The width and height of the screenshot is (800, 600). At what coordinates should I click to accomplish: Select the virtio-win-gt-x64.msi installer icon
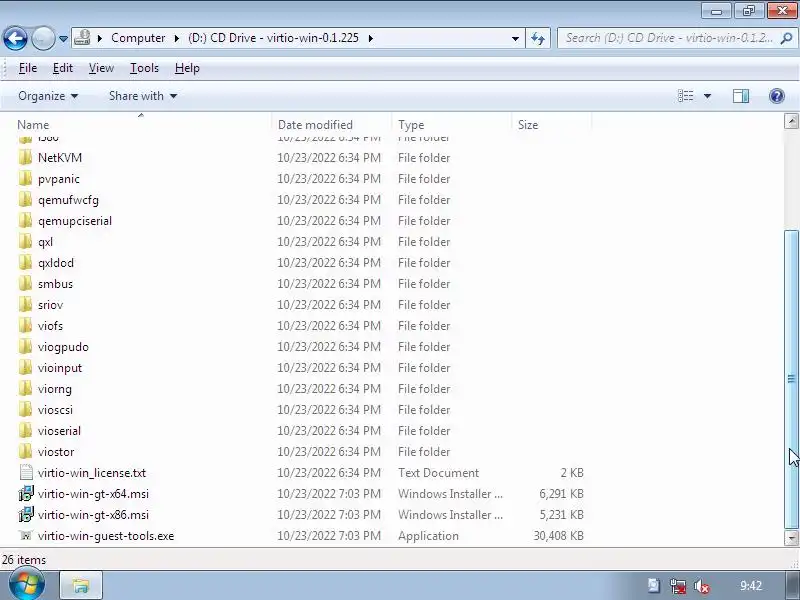pos(26,493)
